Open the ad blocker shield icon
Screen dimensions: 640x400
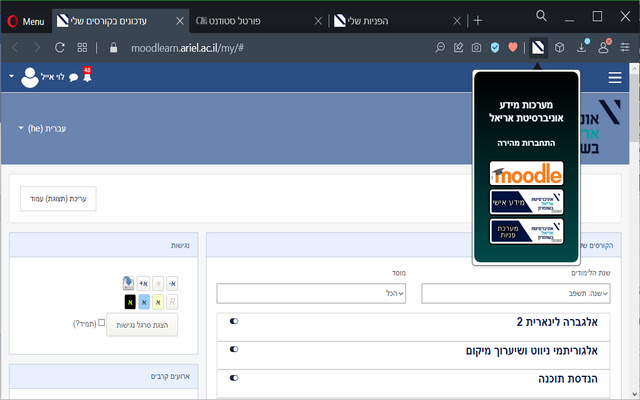coord(495,48)
